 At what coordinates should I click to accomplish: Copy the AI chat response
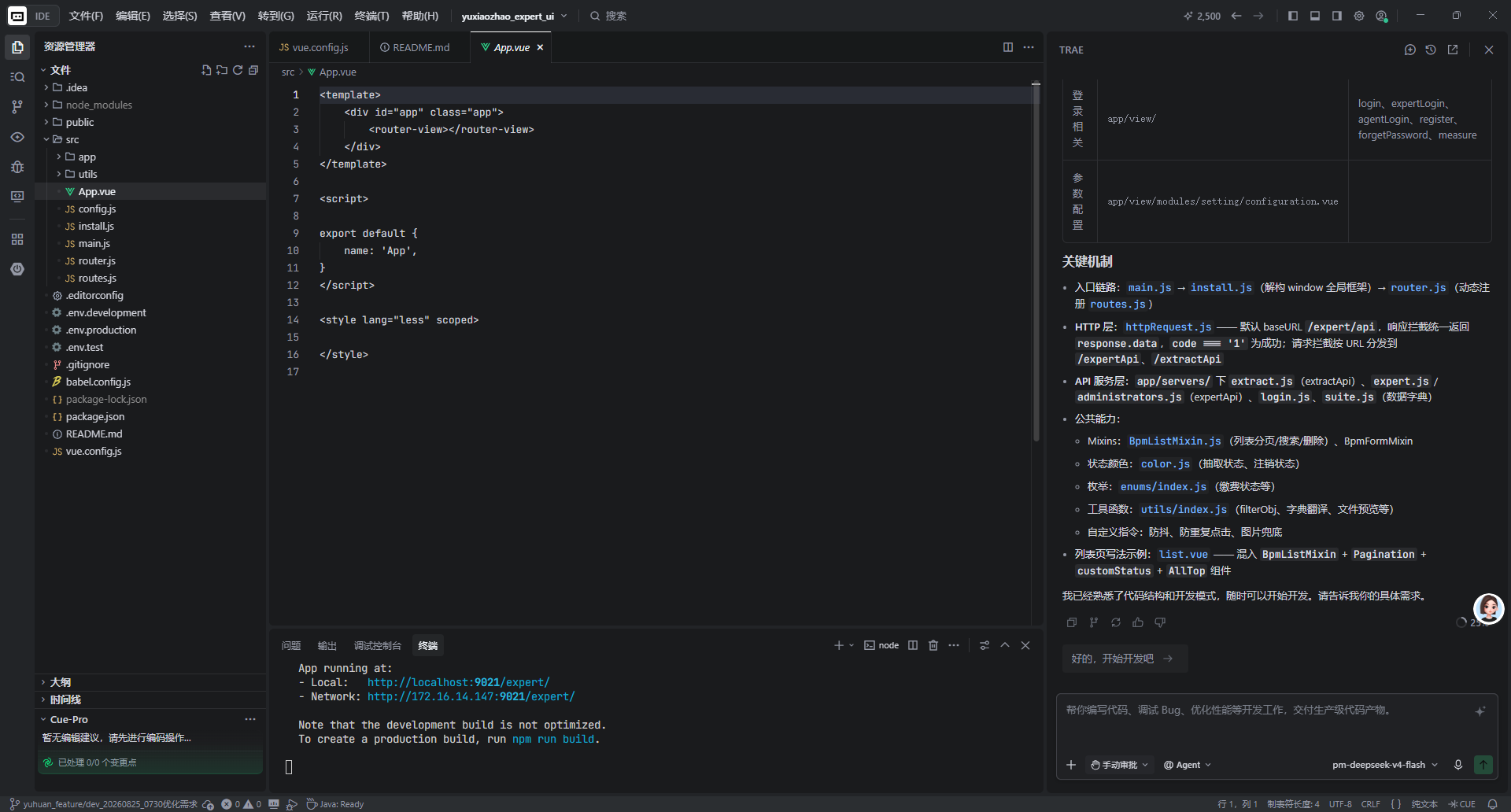1072,622
